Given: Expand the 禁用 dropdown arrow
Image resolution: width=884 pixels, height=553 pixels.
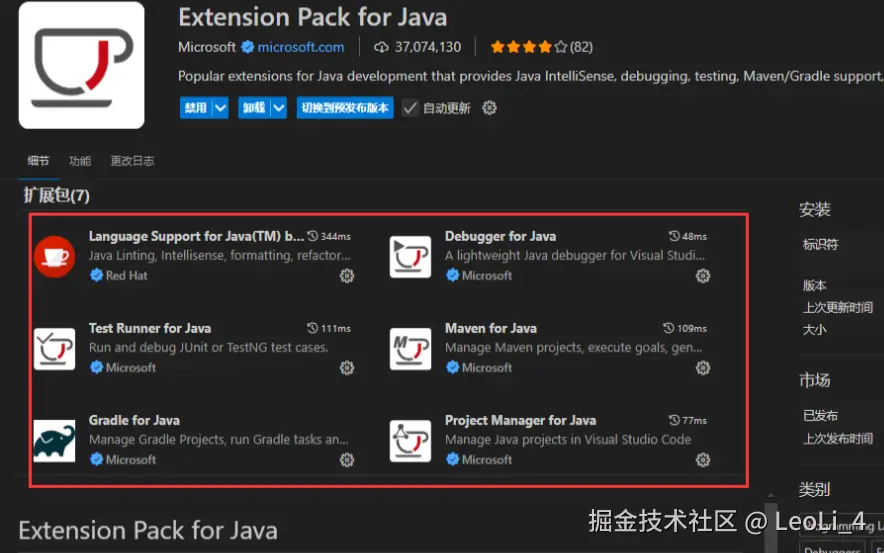Looking at the screenshot, I should pyautogui.click(x=220, y=108).
